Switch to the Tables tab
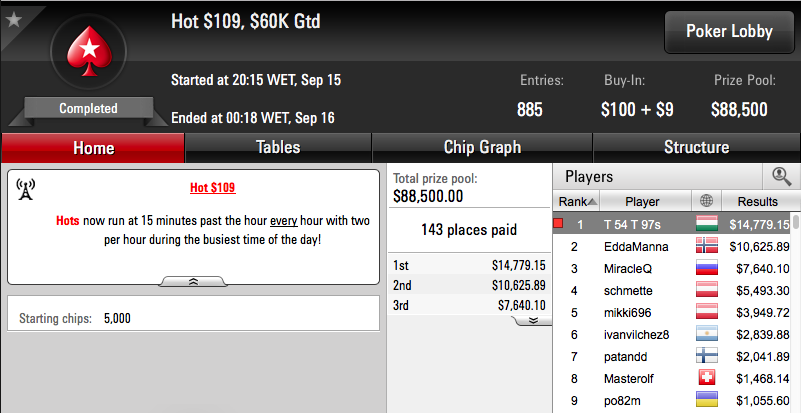The image size is (801, 413). pos(278,148)
